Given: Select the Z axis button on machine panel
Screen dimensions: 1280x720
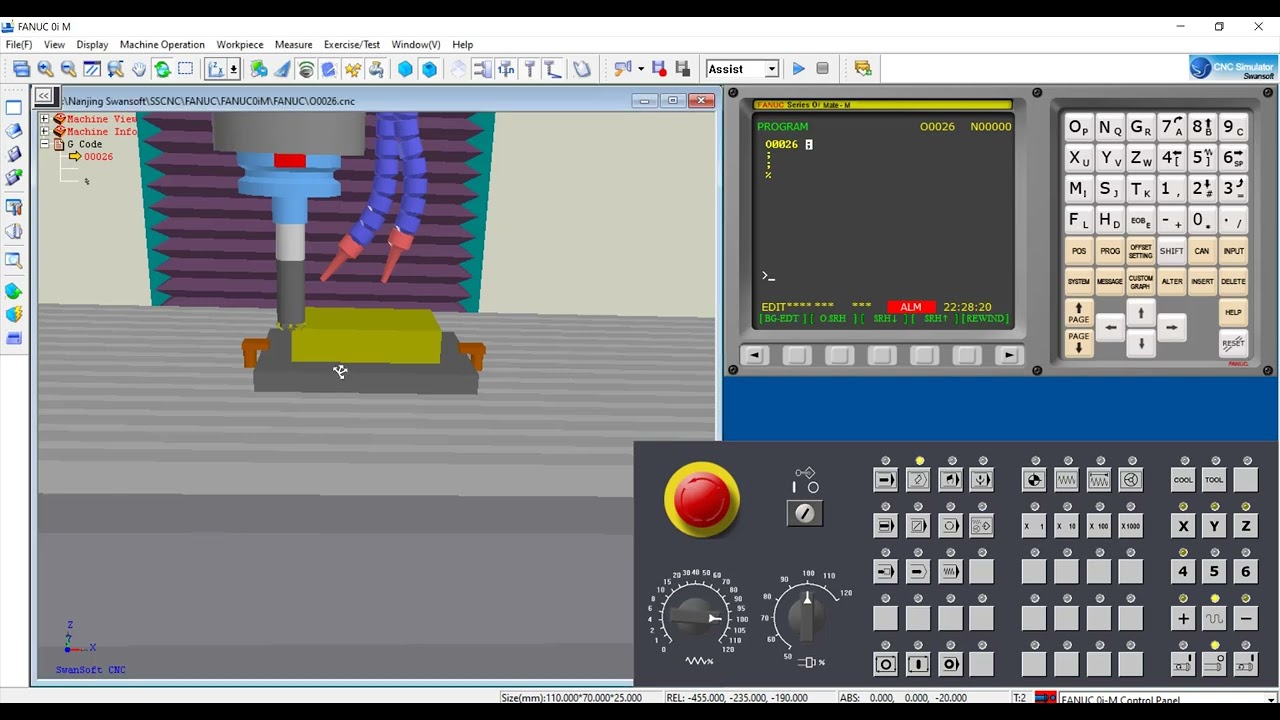Looking at the screenshot, I should [x=1246, y=526].
